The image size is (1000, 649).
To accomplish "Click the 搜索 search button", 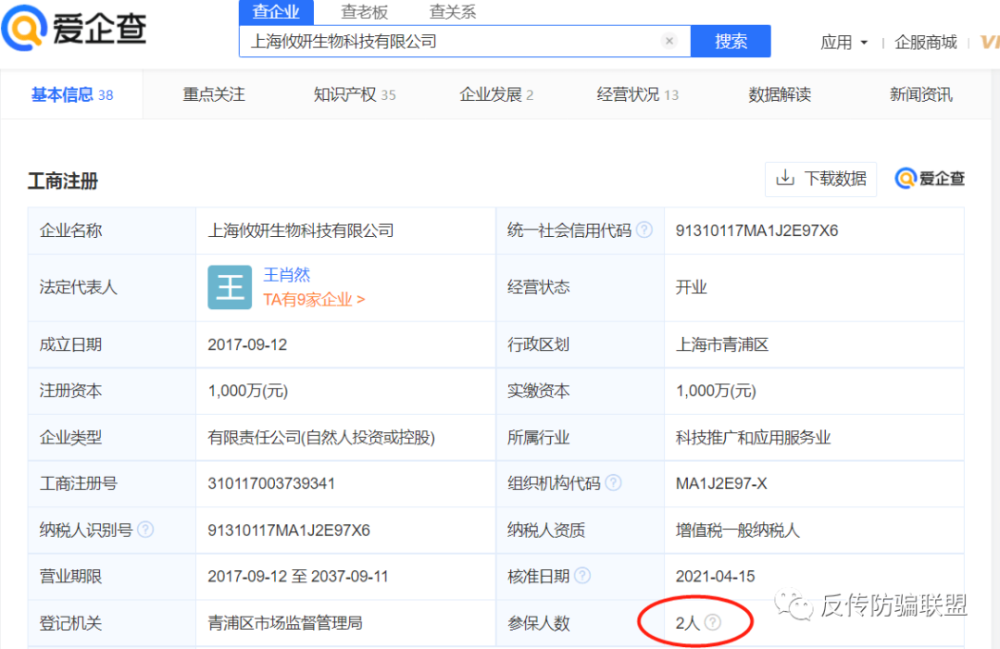I will 731,41.
